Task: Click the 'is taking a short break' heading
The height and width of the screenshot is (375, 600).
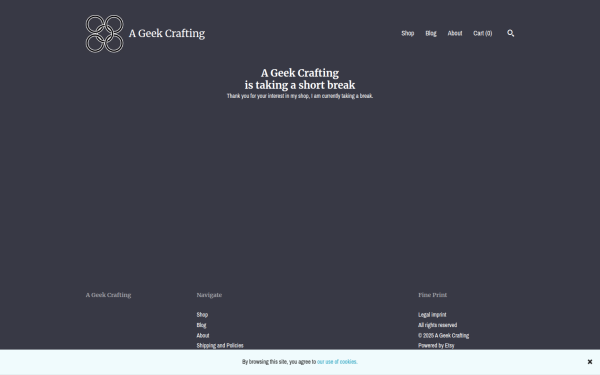Action: click(300, 85)
